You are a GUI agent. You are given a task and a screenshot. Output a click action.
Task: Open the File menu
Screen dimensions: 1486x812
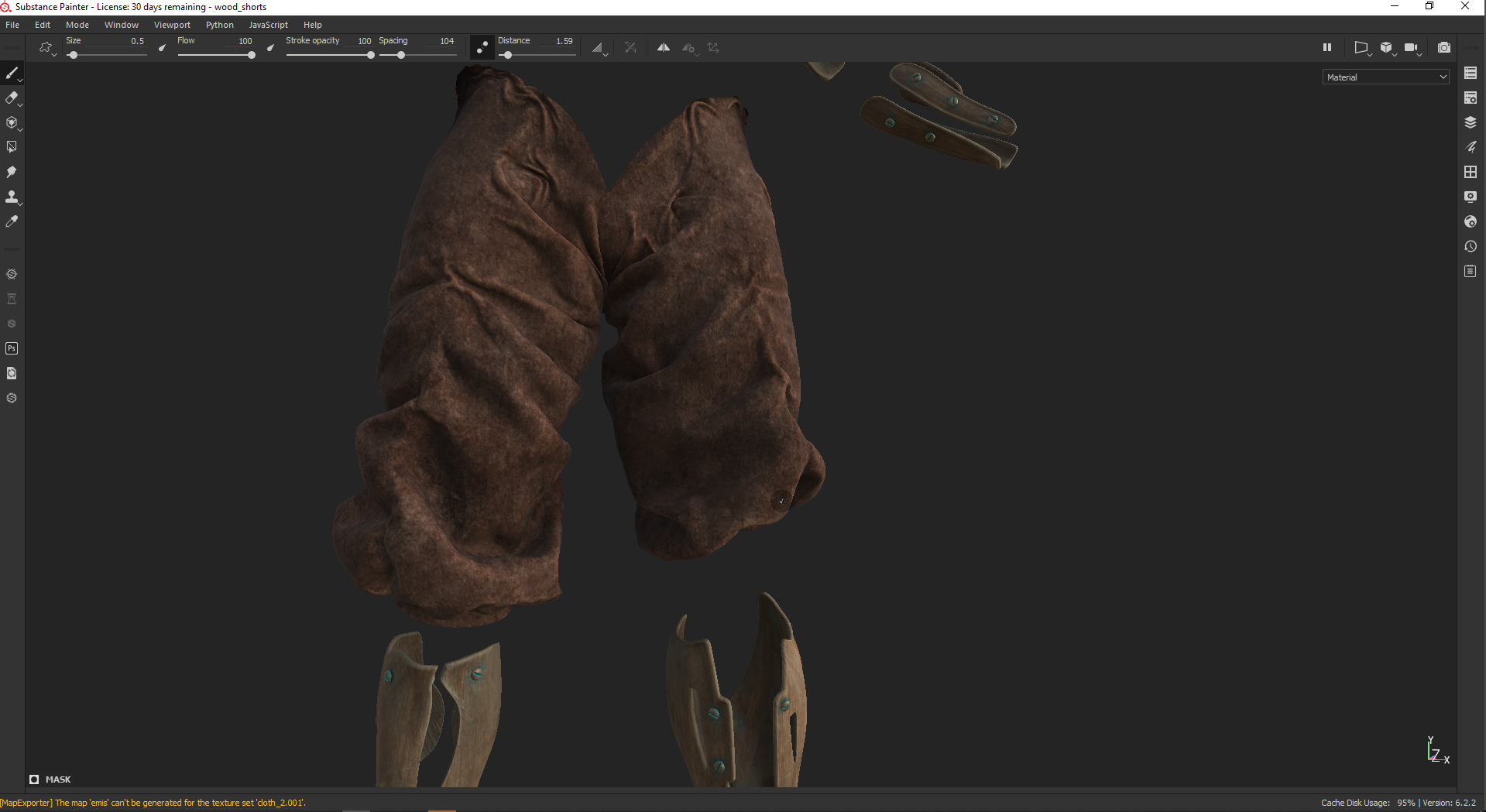coord(12,25)
